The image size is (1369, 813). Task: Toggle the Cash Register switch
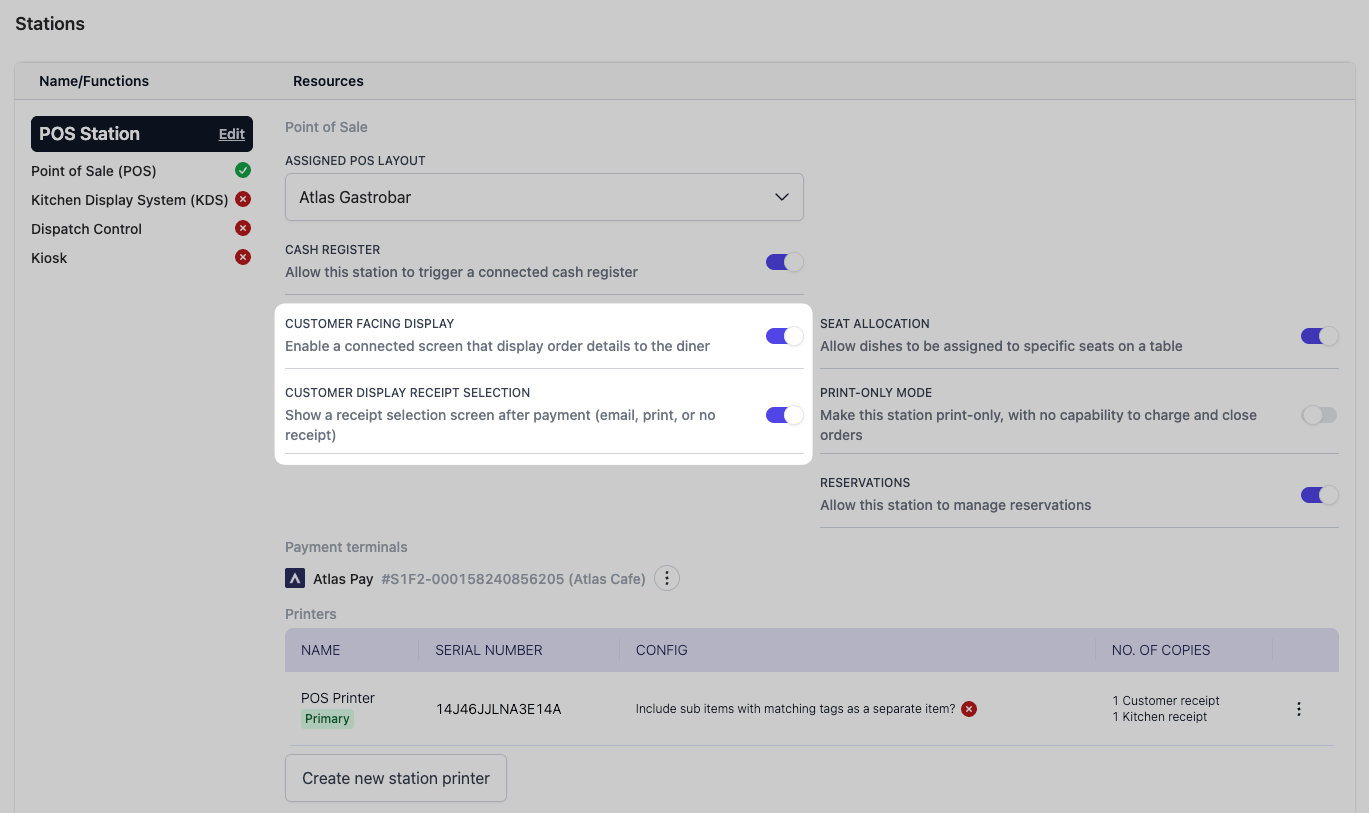[x=785, y=262]
